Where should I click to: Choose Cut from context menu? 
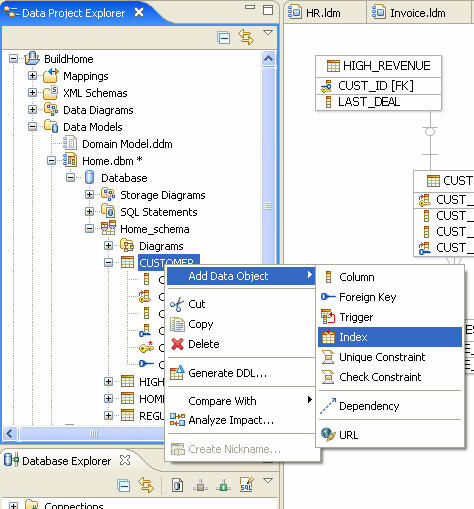[x=241, y=304]
